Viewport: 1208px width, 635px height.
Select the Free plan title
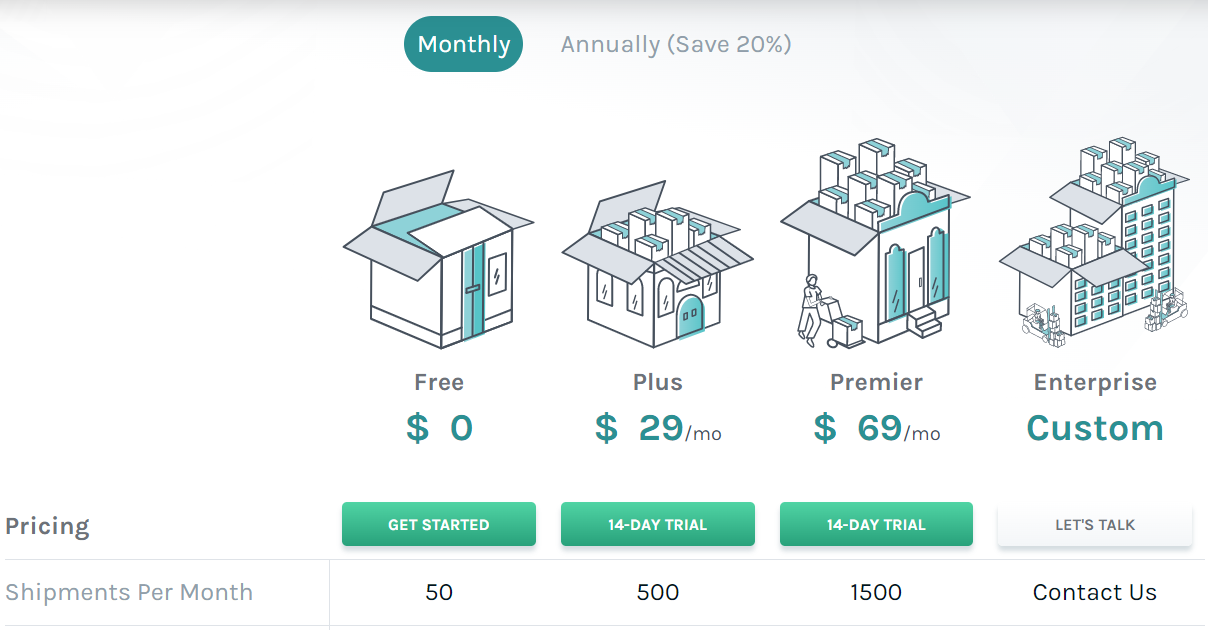(439, 382)
